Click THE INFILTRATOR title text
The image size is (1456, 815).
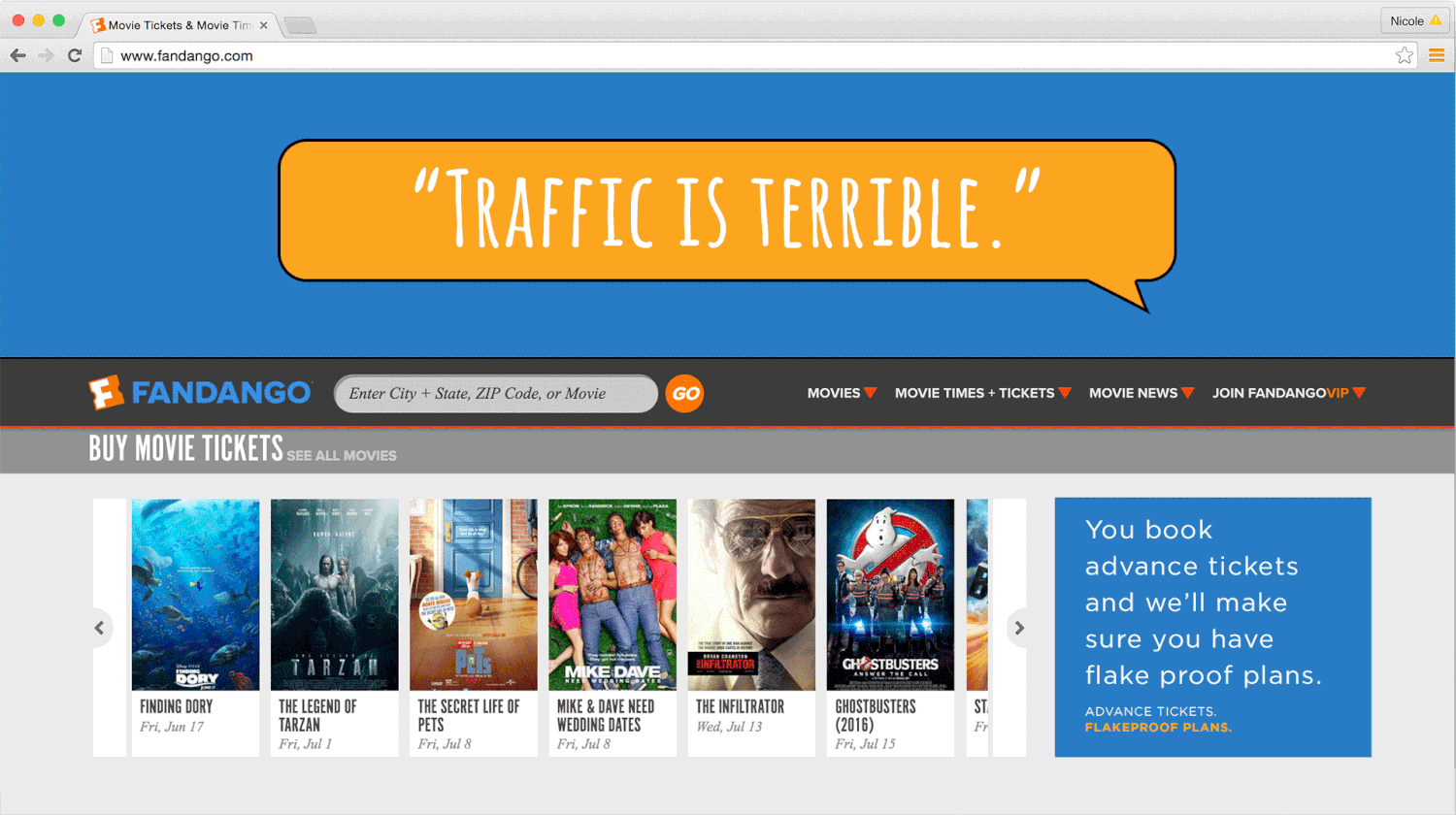click(x=740, y=706)
